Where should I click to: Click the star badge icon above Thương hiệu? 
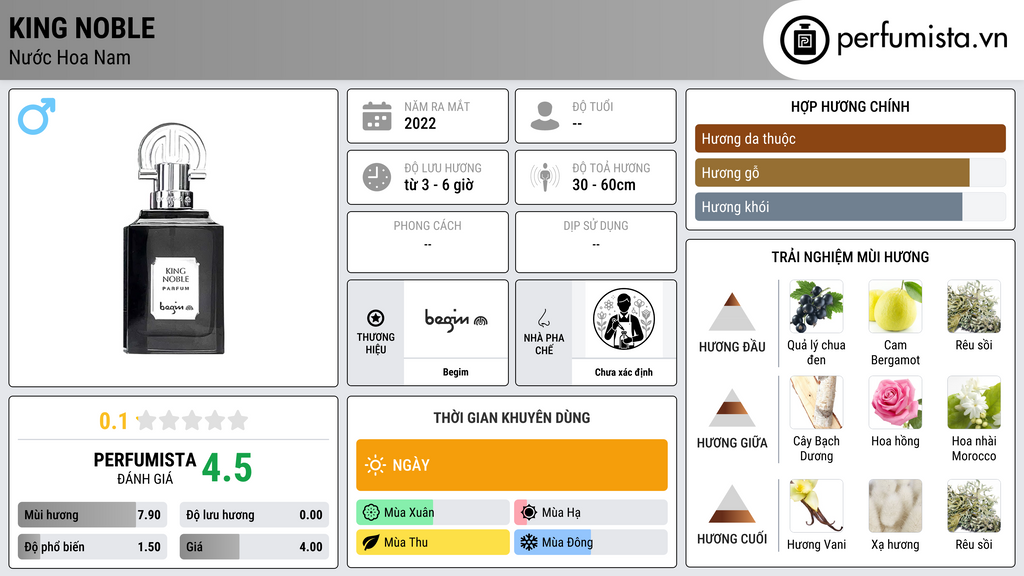pyautogui.click(x=376, y=318)
